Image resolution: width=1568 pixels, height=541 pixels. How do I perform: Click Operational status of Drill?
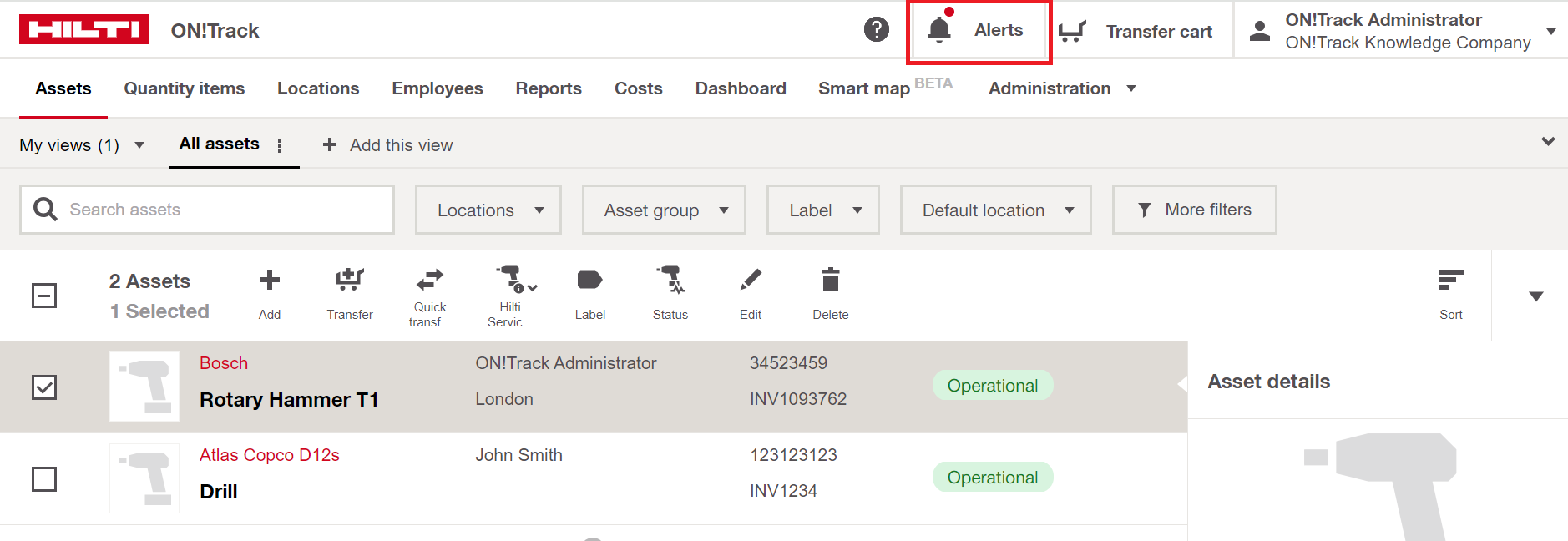[x=993, y=478]
